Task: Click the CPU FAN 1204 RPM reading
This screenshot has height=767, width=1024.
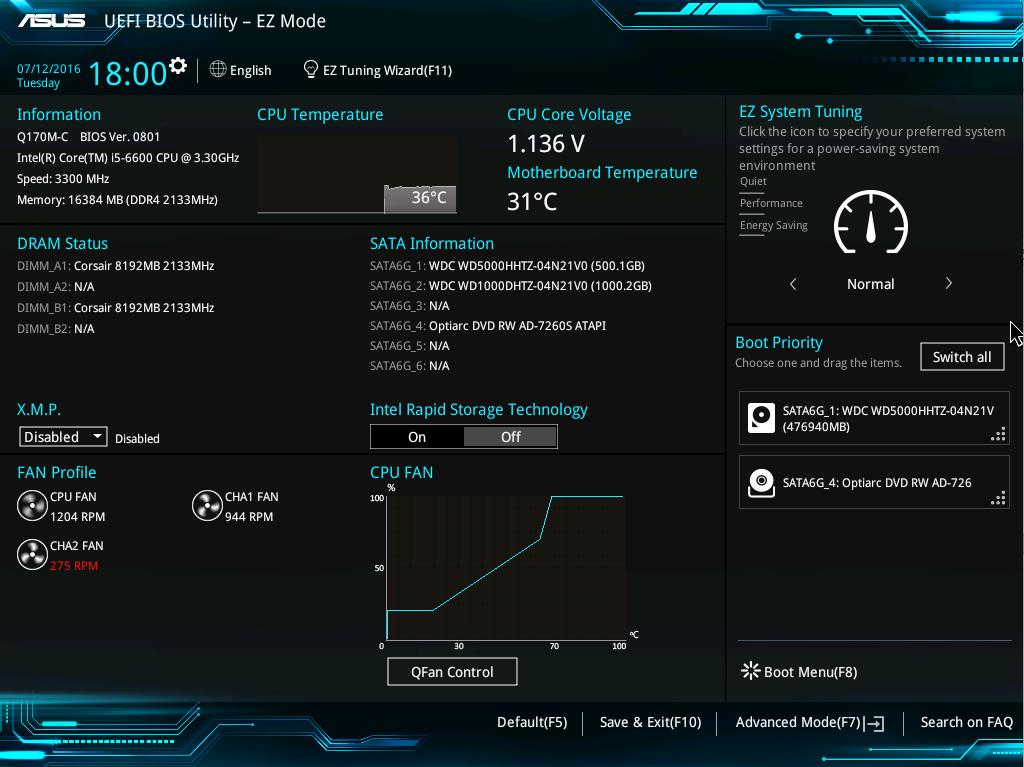Action: 77,517
